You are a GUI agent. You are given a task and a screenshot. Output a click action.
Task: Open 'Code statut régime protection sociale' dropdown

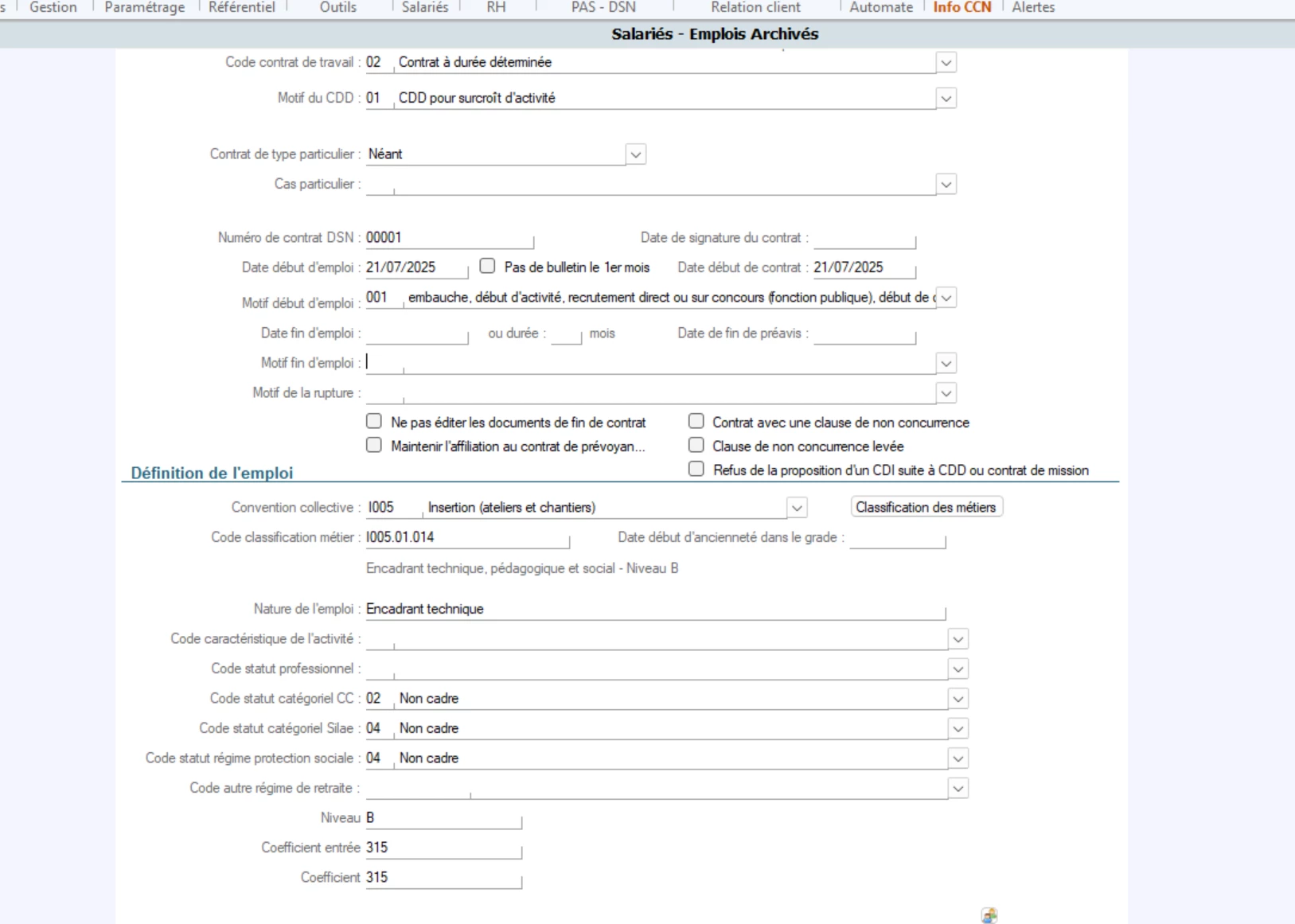click(958, 758)
